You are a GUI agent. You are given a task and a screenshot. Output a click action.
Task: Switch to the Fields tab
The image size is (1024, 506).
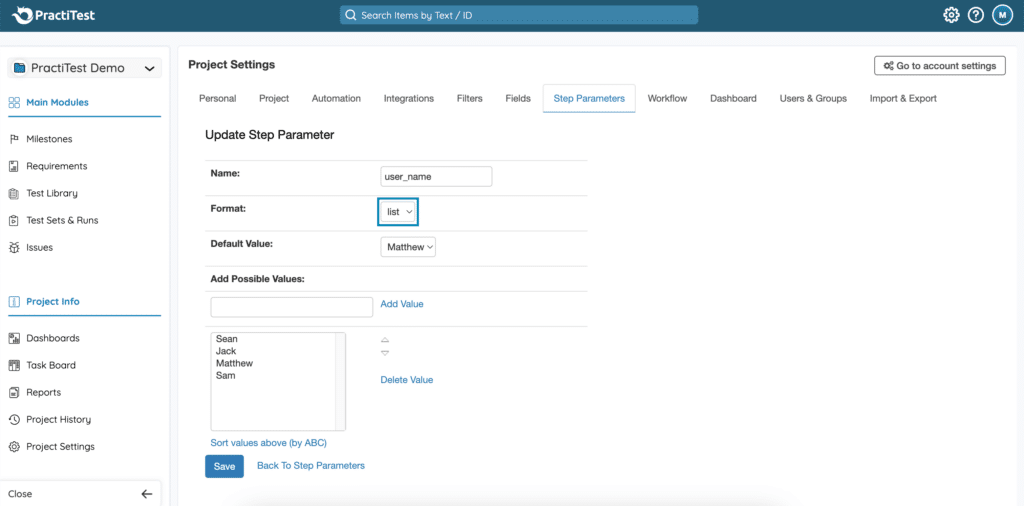pyautogui.click(x=518, y=98)
